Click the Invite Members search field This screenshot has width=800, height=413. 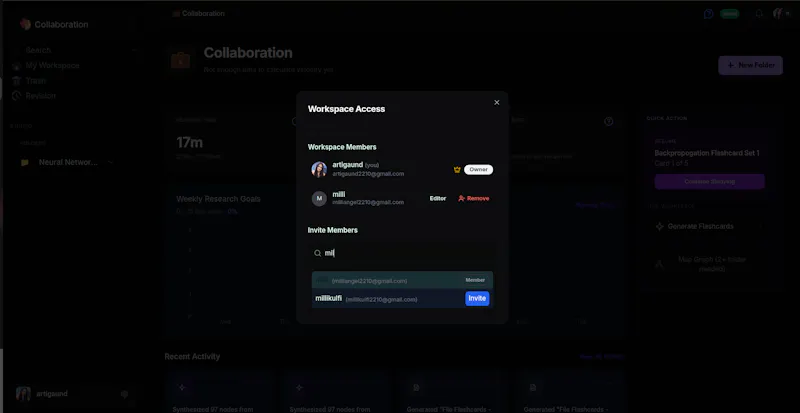tap(403, 253)
